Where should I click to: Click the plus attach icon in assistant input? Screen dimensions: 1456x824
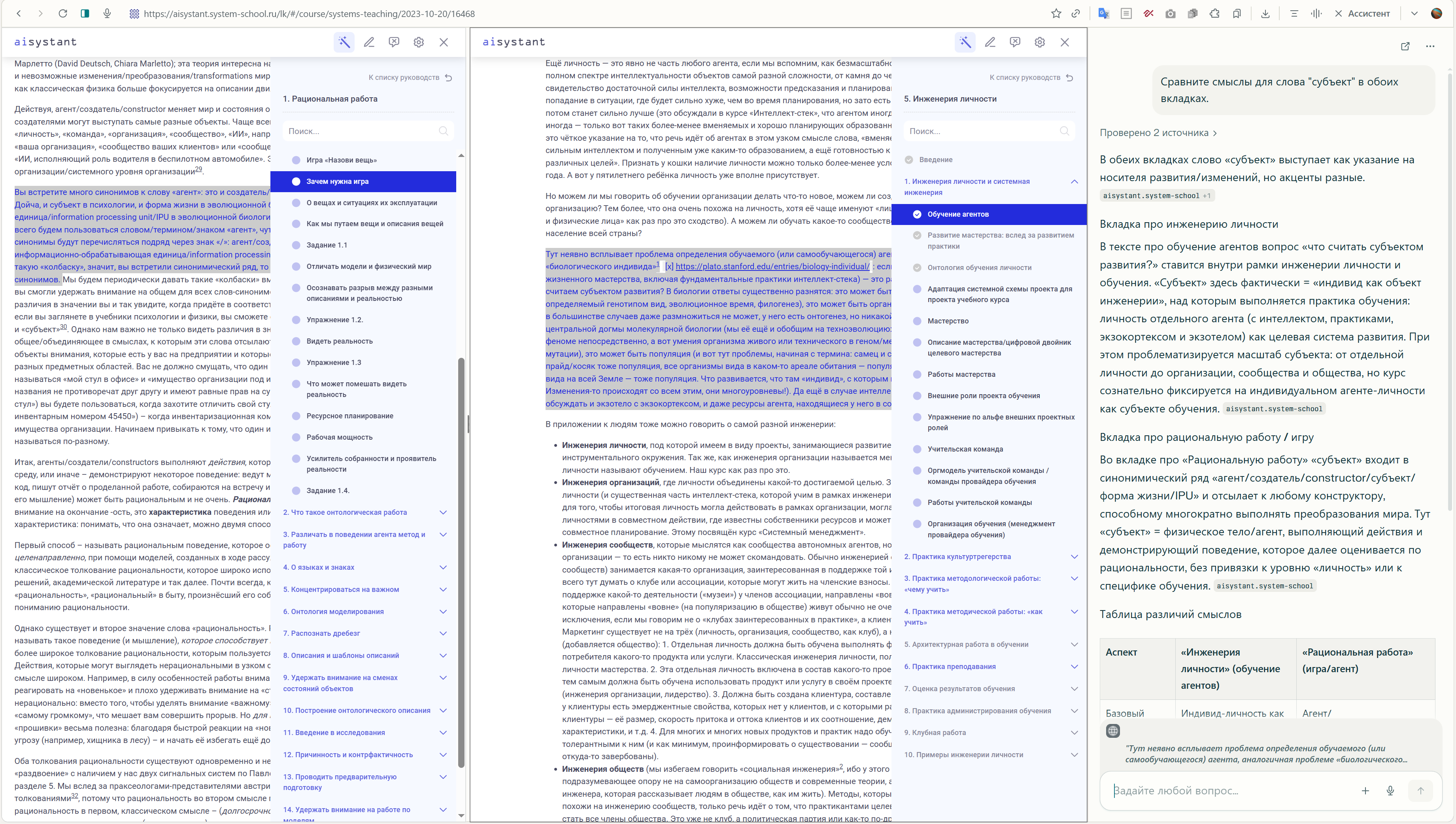(1365, 791)
